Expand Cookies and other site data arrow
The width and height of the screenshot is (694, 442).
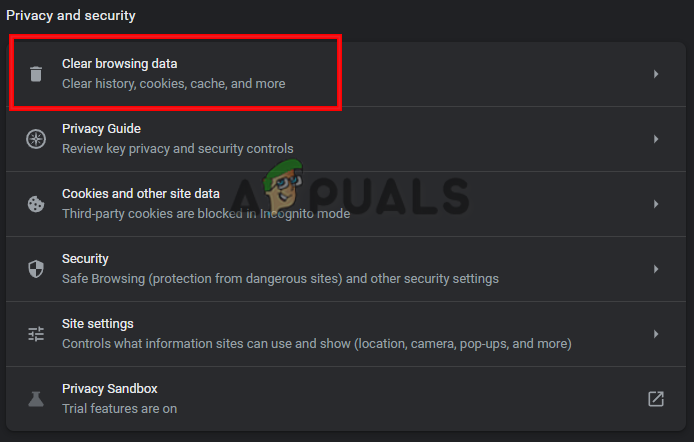[656, 204]
